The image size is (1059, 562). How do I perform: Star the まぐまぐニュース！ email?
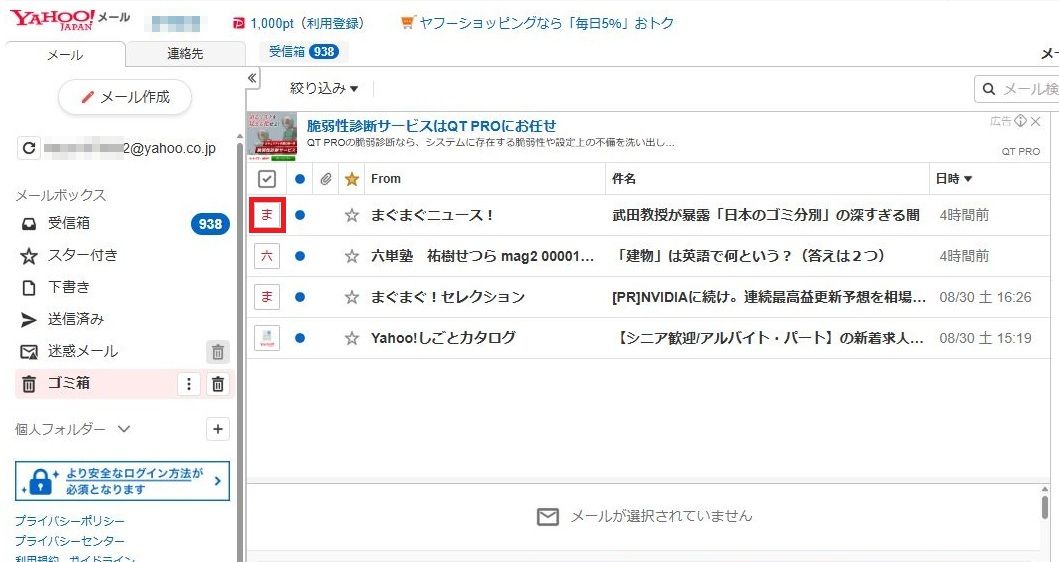[x=351, y=215]
